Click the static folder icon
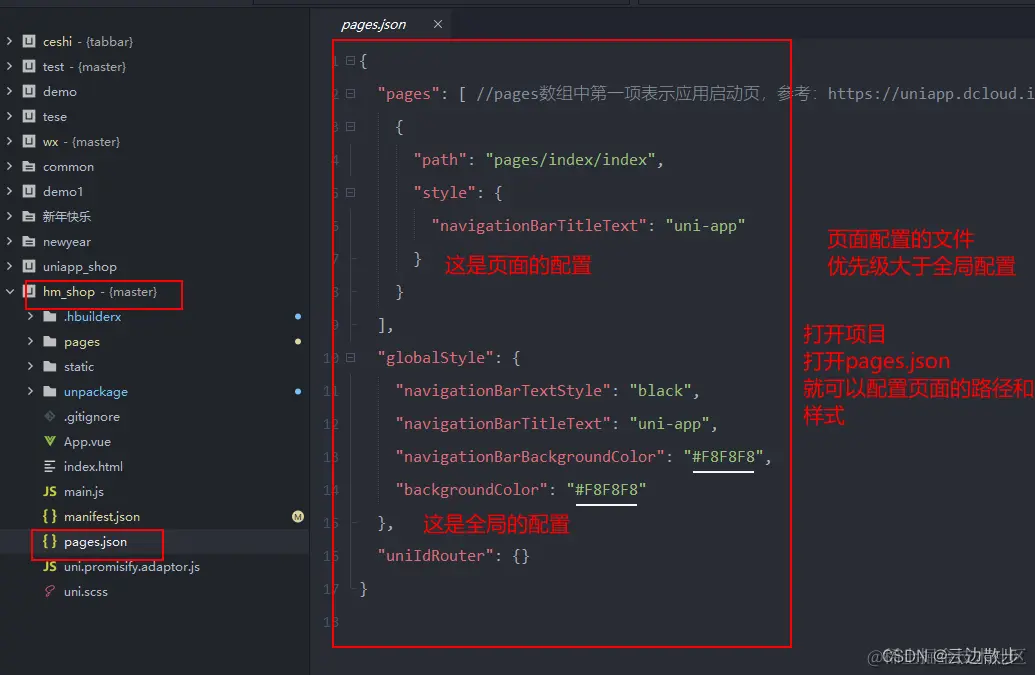 pyautogui.click(x=50, y=366)
